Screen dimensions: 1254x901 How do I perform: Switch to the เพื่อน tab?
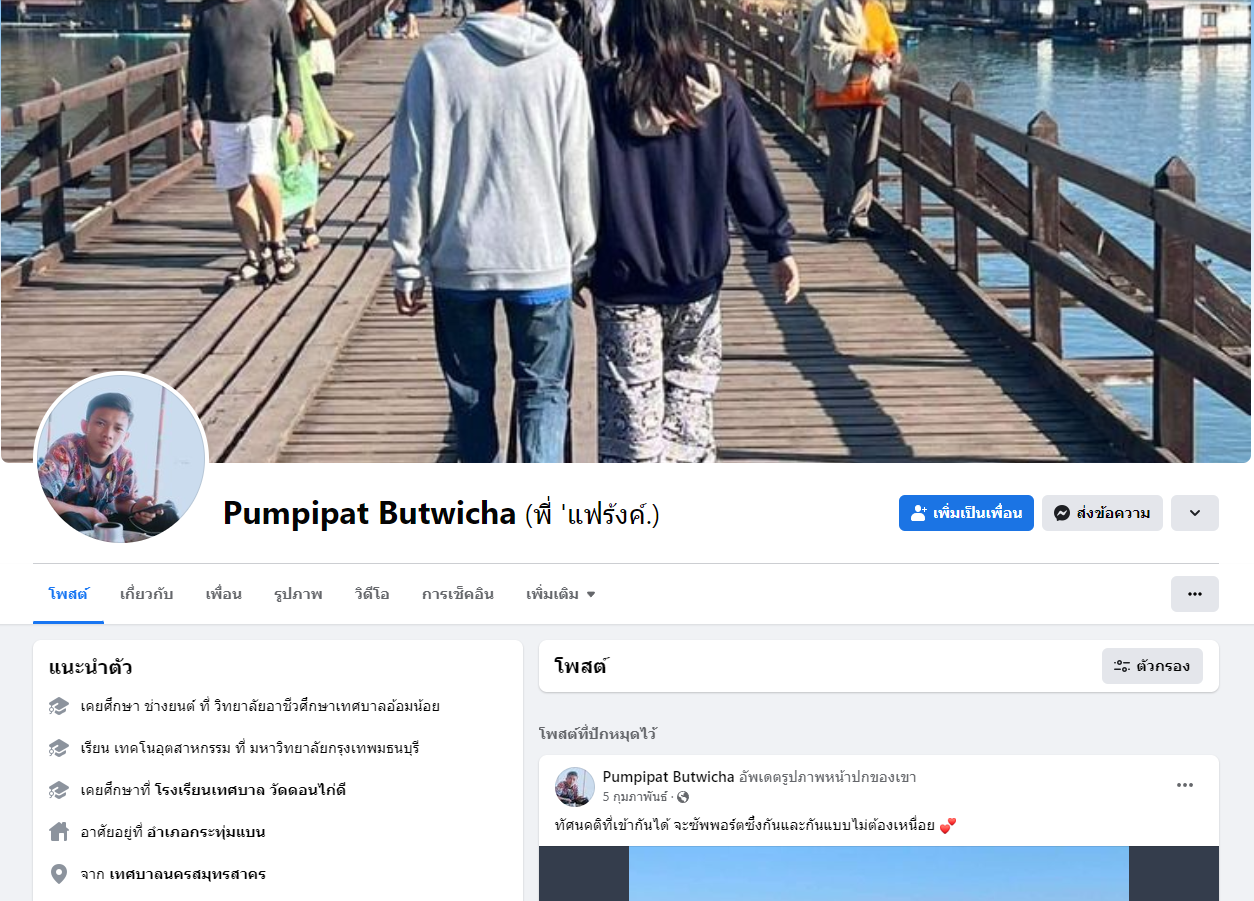(224, 594)
